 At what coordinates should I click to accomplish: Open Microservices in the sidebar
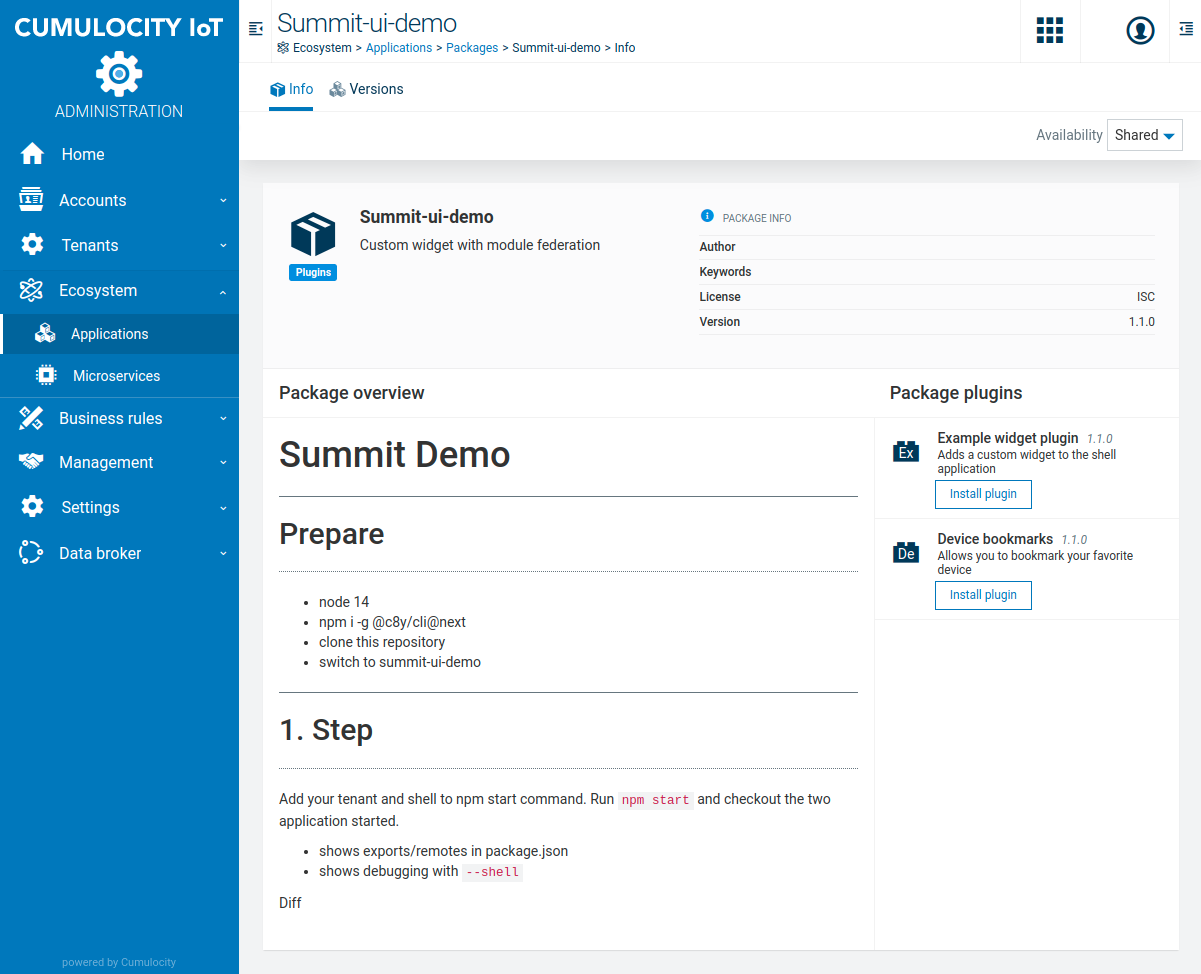(116, 376)
